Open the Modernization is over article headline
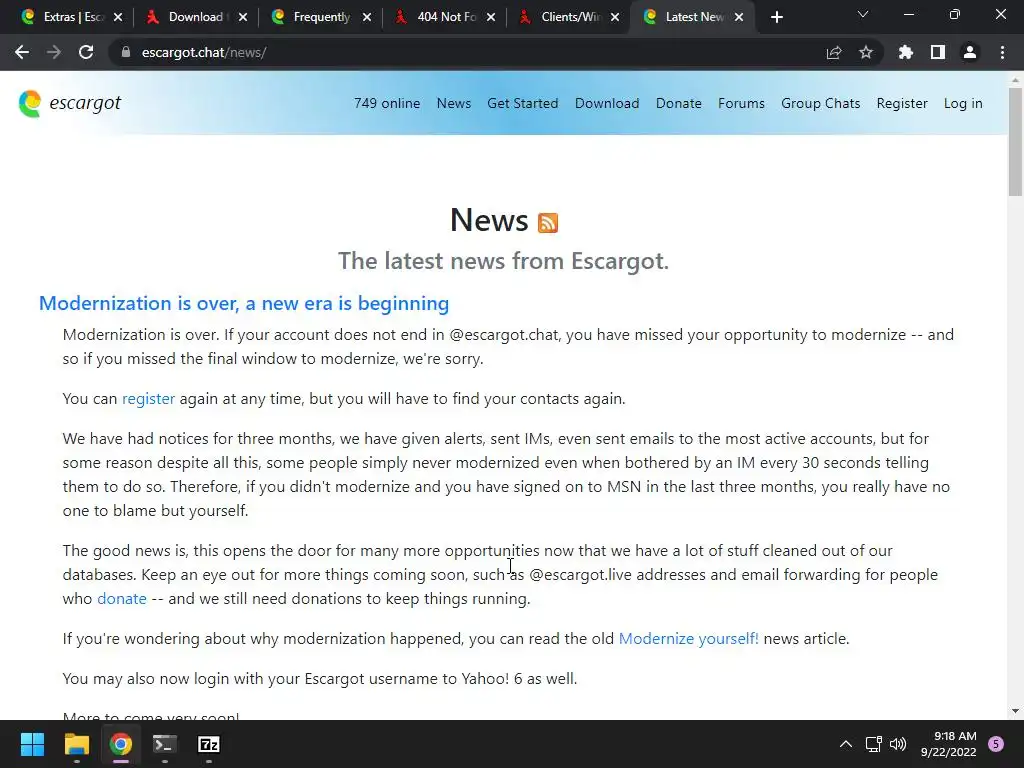Image resolution: width=1024 pixels, height=768 pixels. (244, 303)
